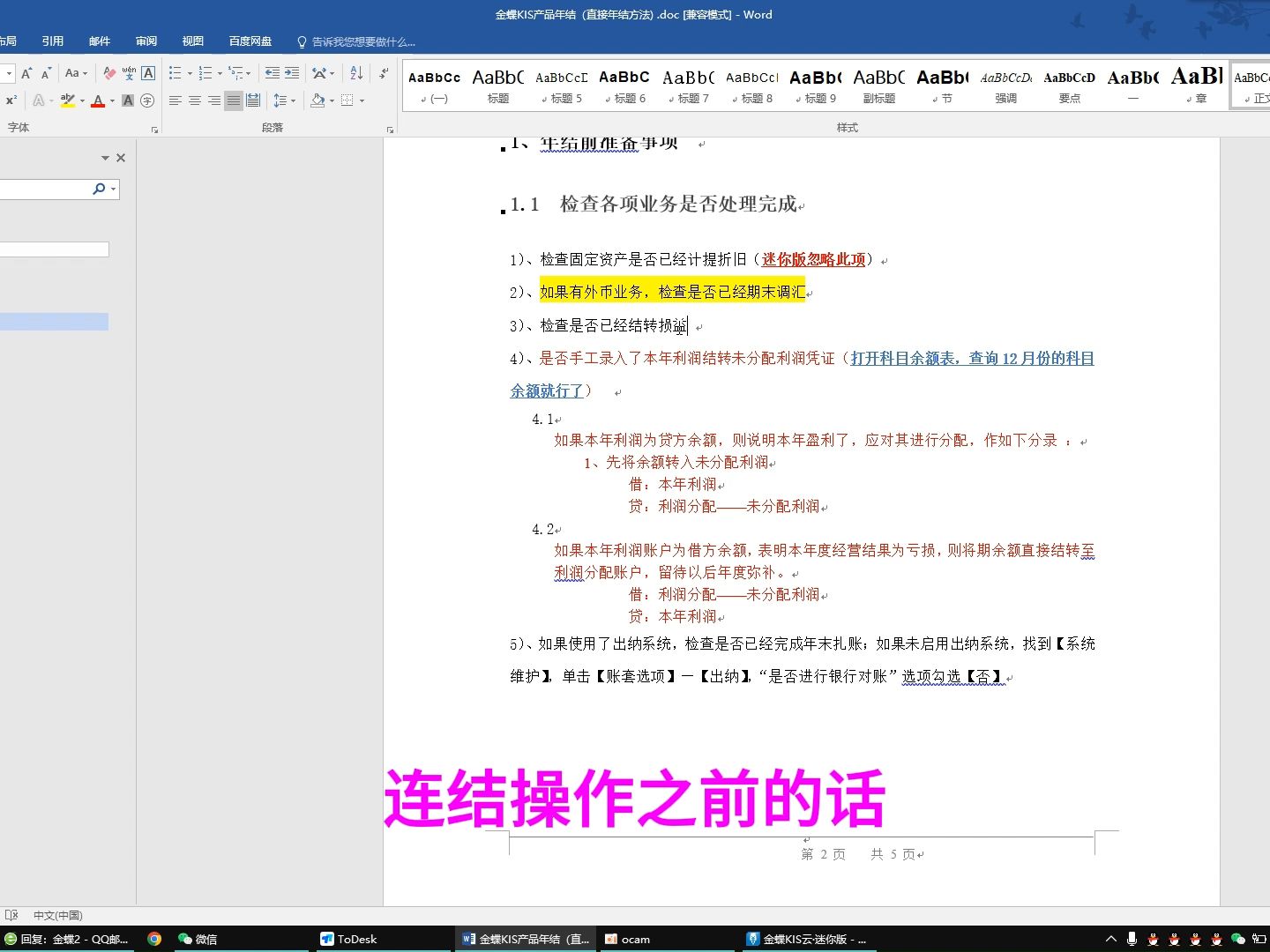Click the shading paint bucket icon
This screenshot has width=1270, height=952.
[x=318, y=100]
